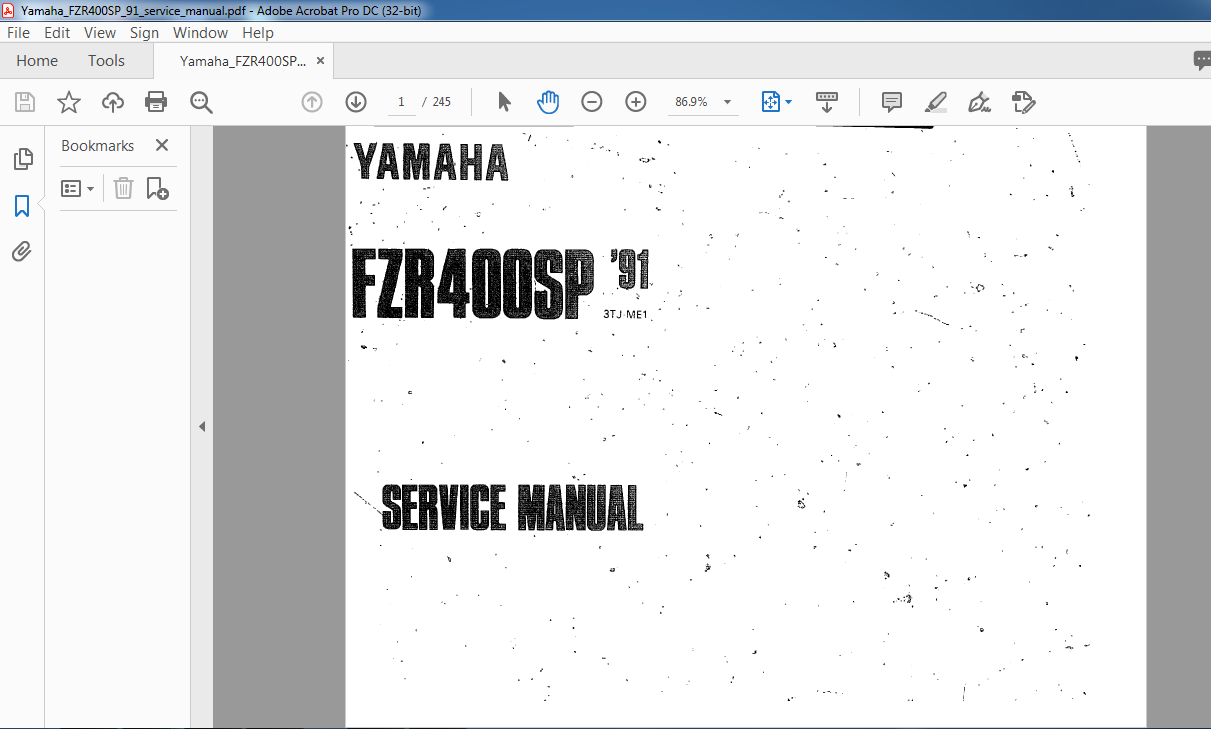
Task: Select the Yamaha_FZR400SP document tab
Action: pyautogui.click(x=243, y=61)
